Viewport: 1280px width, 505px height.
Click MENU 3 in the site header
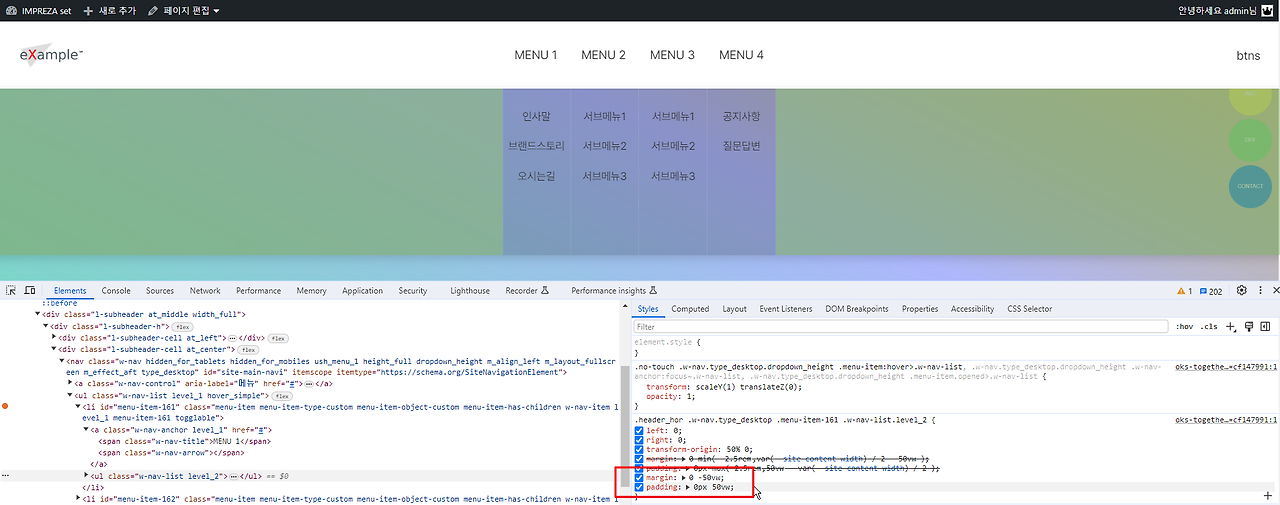(x=672, y=55)
